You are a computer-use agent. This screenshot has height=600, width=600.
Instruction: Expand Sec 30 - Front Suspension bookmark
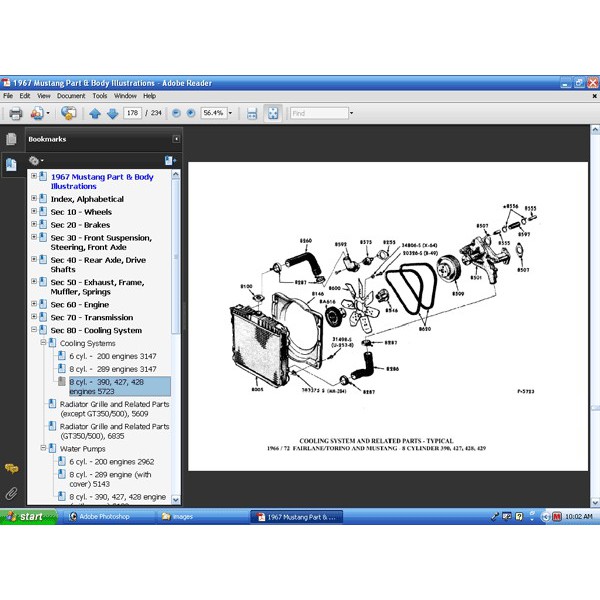point(34,237)
